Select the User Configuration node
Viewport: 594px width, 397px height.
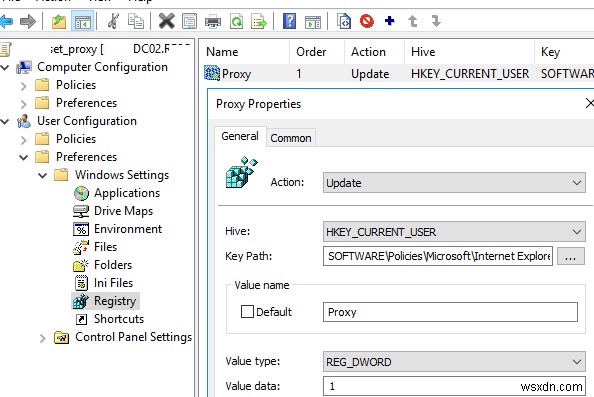pyautogui.click(x=87, y=121)
